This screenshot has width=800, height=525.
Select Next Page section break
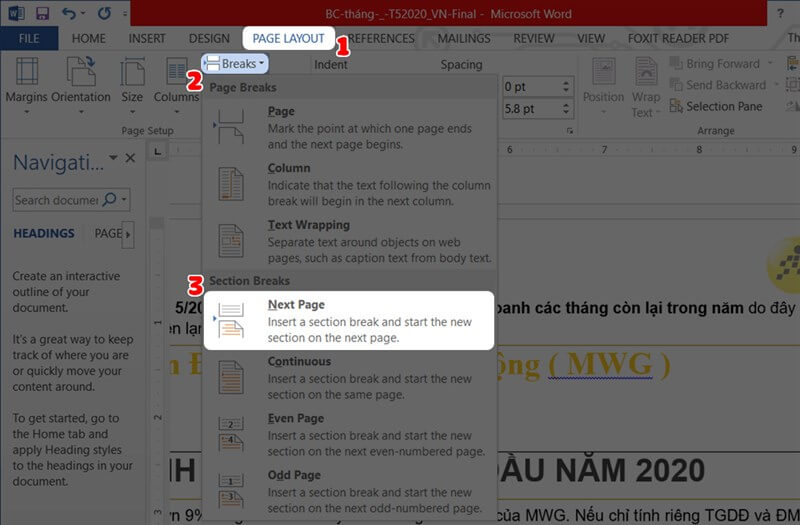click(349, 320)
